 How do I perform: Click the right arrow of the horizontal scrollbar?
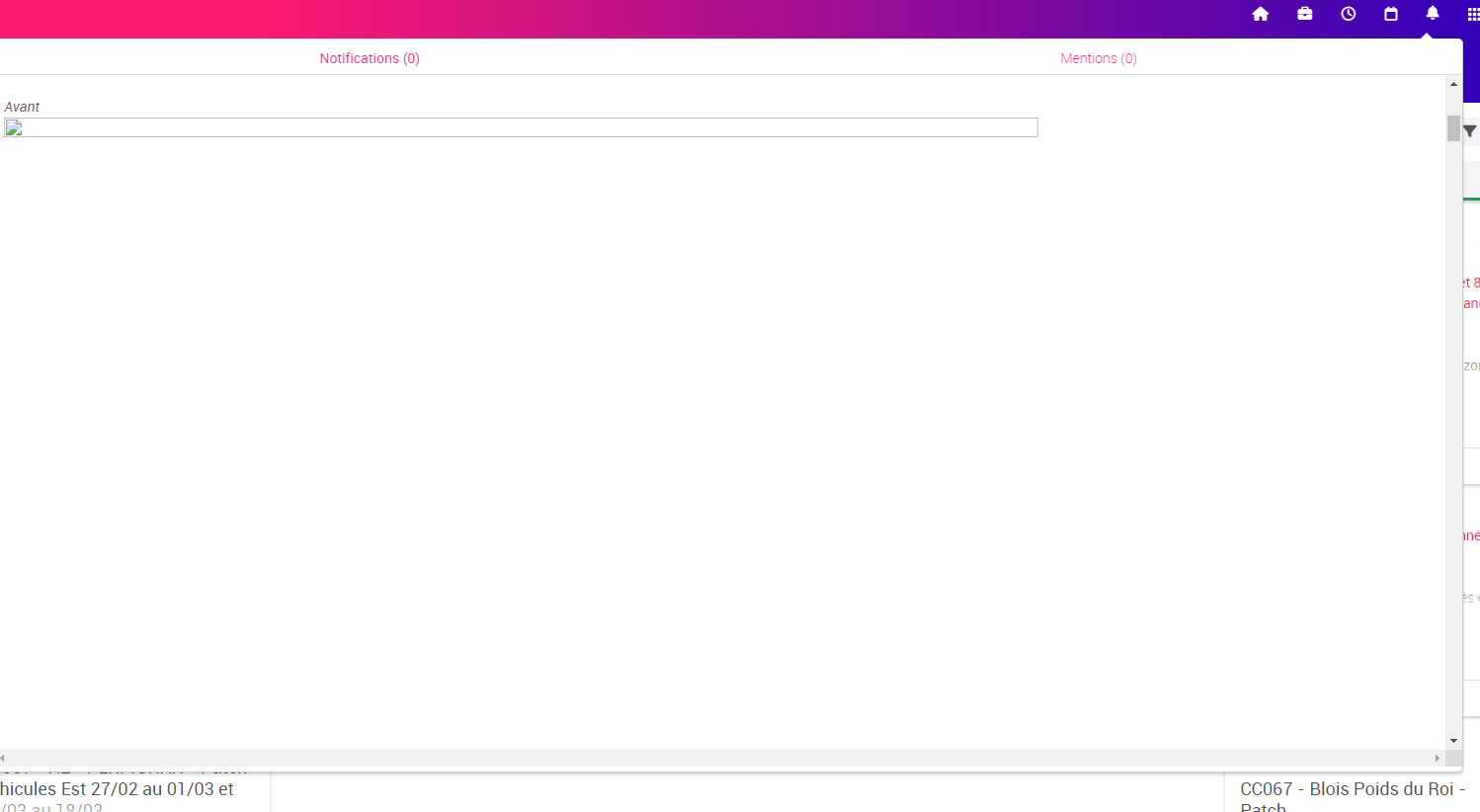coord(1439,758)
